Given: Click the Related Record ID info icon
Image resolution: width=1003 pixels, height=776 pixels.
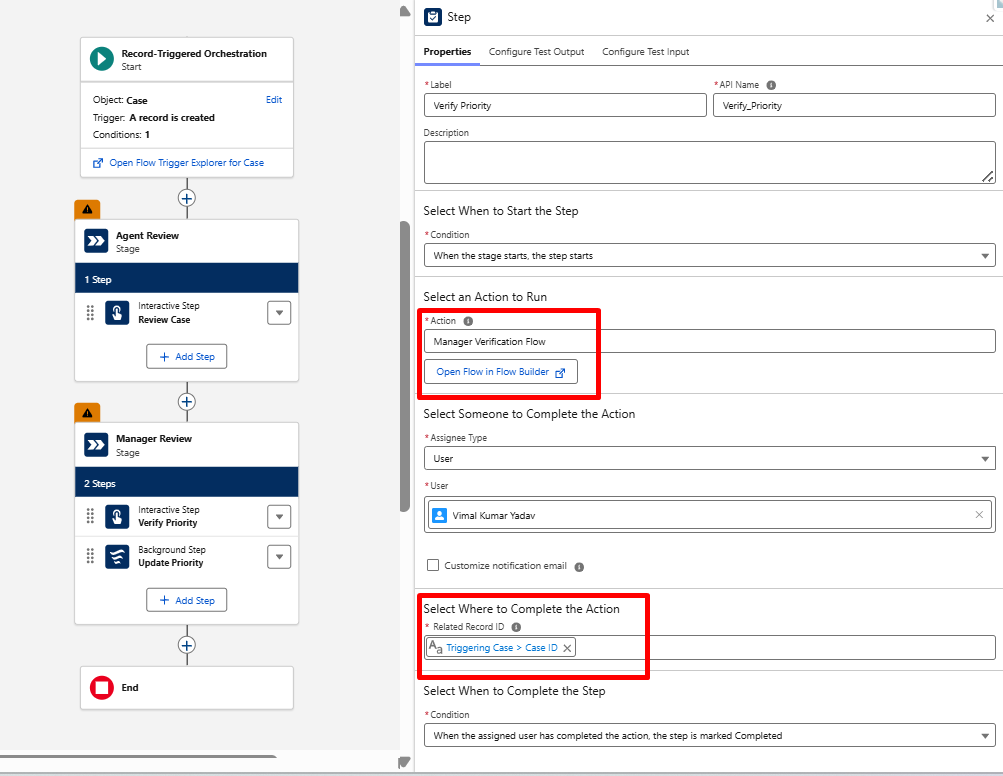Looking at the screenshot, I should point(516,627).
